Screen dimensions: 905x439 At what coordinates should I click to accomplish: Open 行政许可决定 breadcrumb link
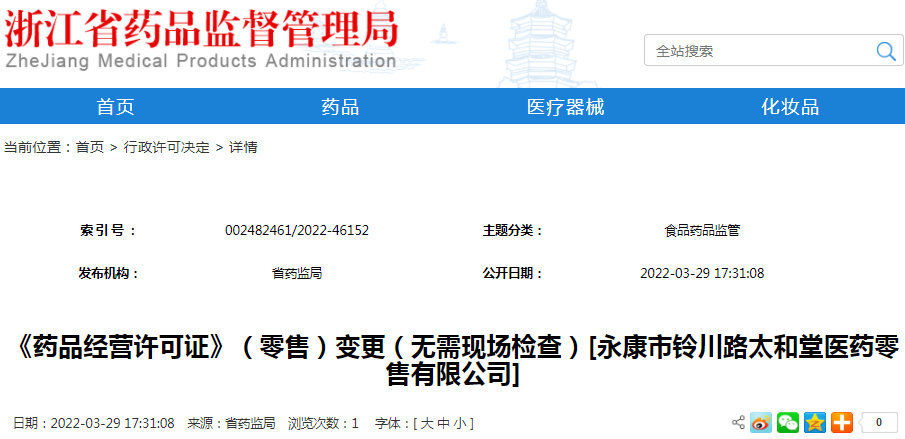(x=167, y=148)
